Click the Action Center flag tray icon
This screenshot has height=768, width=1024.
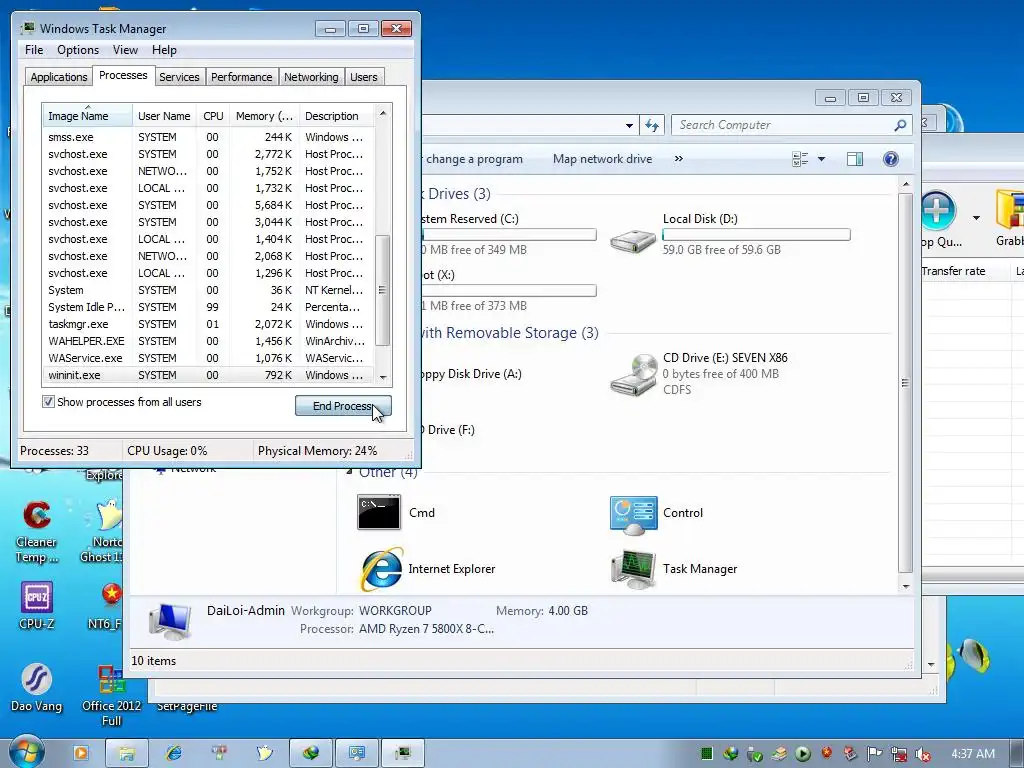click(x=874, y=754)
